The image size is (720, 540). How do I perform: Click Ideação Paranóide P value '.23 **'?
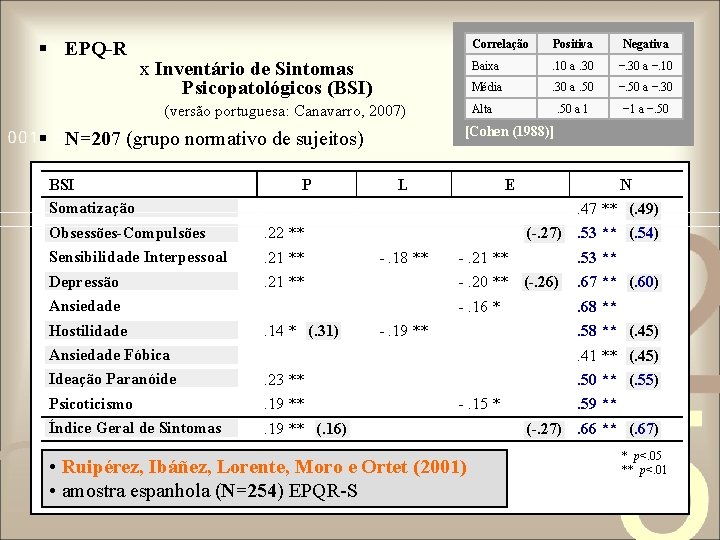pos(284,379)
